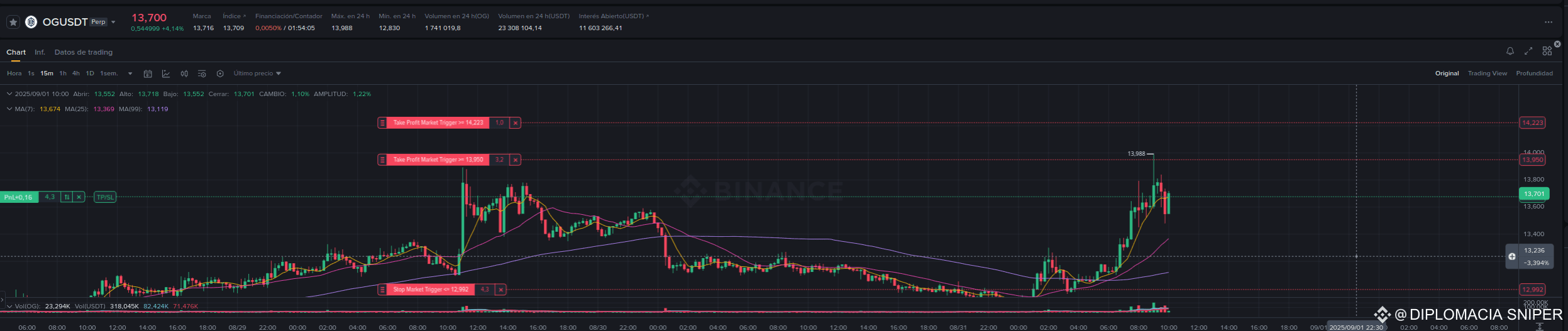Expand the left side panel arrow
Viewport: 1568px width, 331px height.
pyautogui.click(x=2, y=299)
